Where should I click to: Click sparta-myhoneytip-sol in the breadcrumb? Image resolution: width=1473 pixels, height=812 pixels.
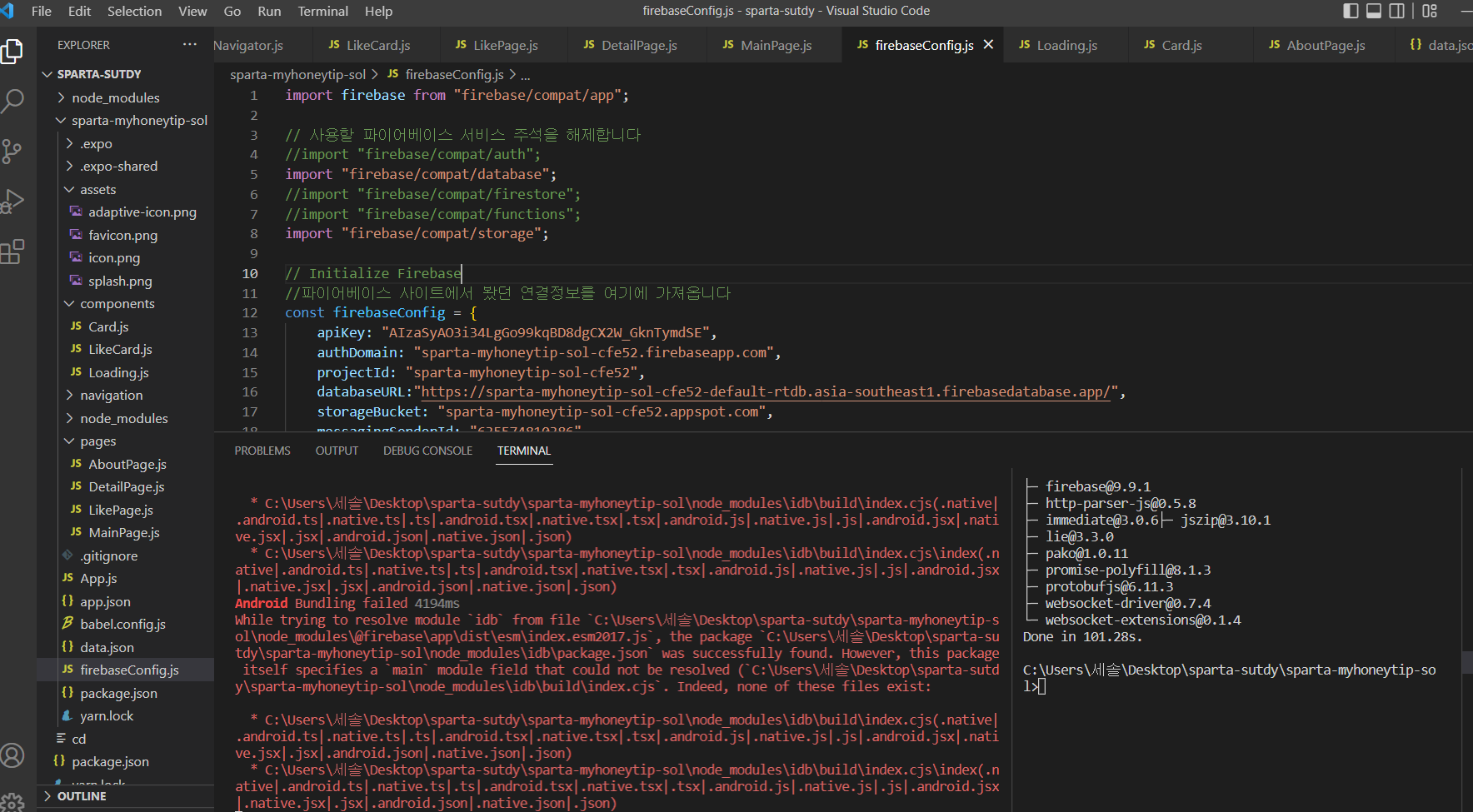pyautogui.click(x=297, y=74)
